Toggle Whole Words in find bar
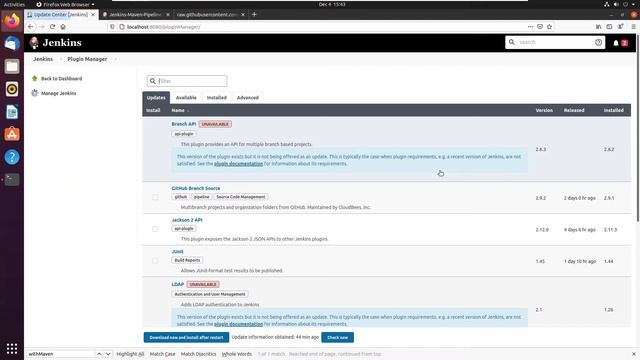The image size is (640, 360). tap(237, 354)
